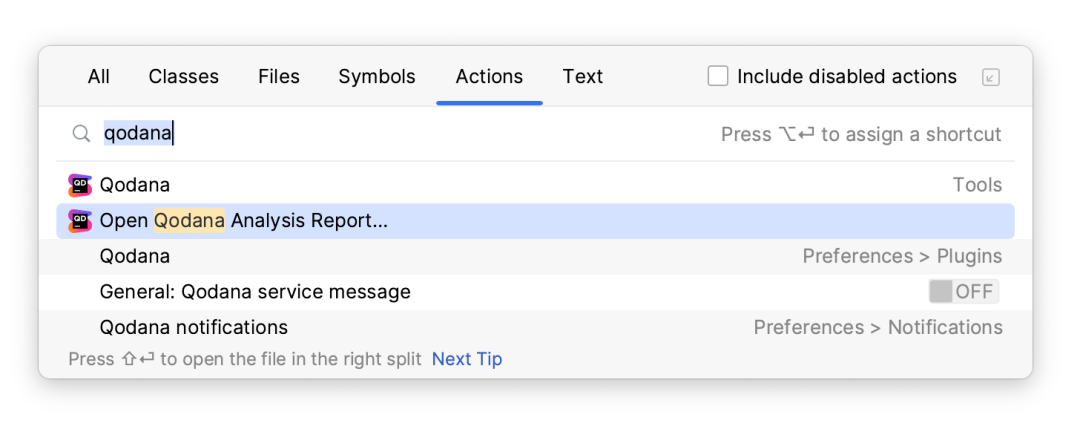The image size is (1080, 429).
Task: Click Qodana logo icon in Tools row
Action: coord(80,185)
